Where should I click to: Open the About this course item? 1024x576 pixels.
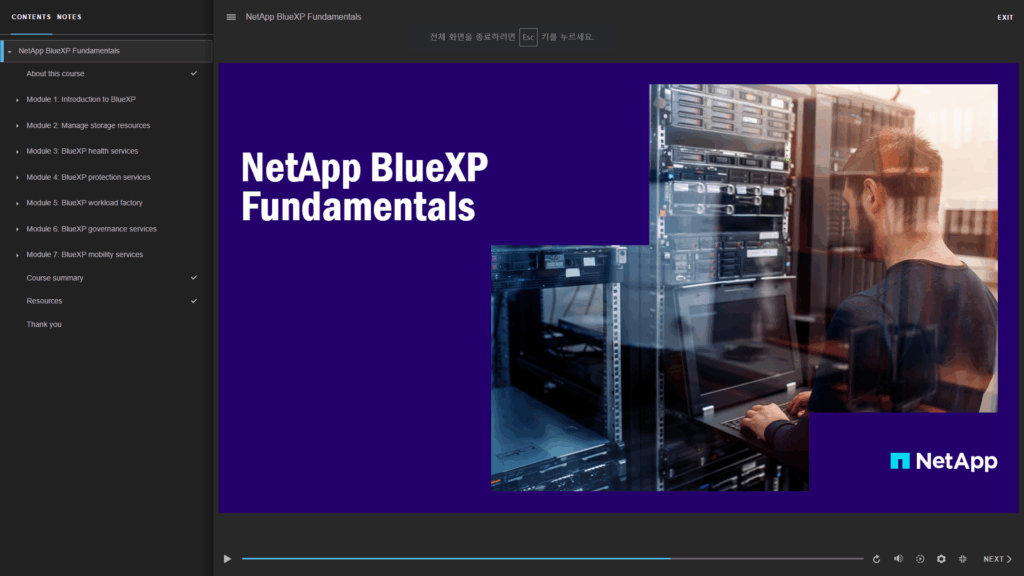click(55, 74)
